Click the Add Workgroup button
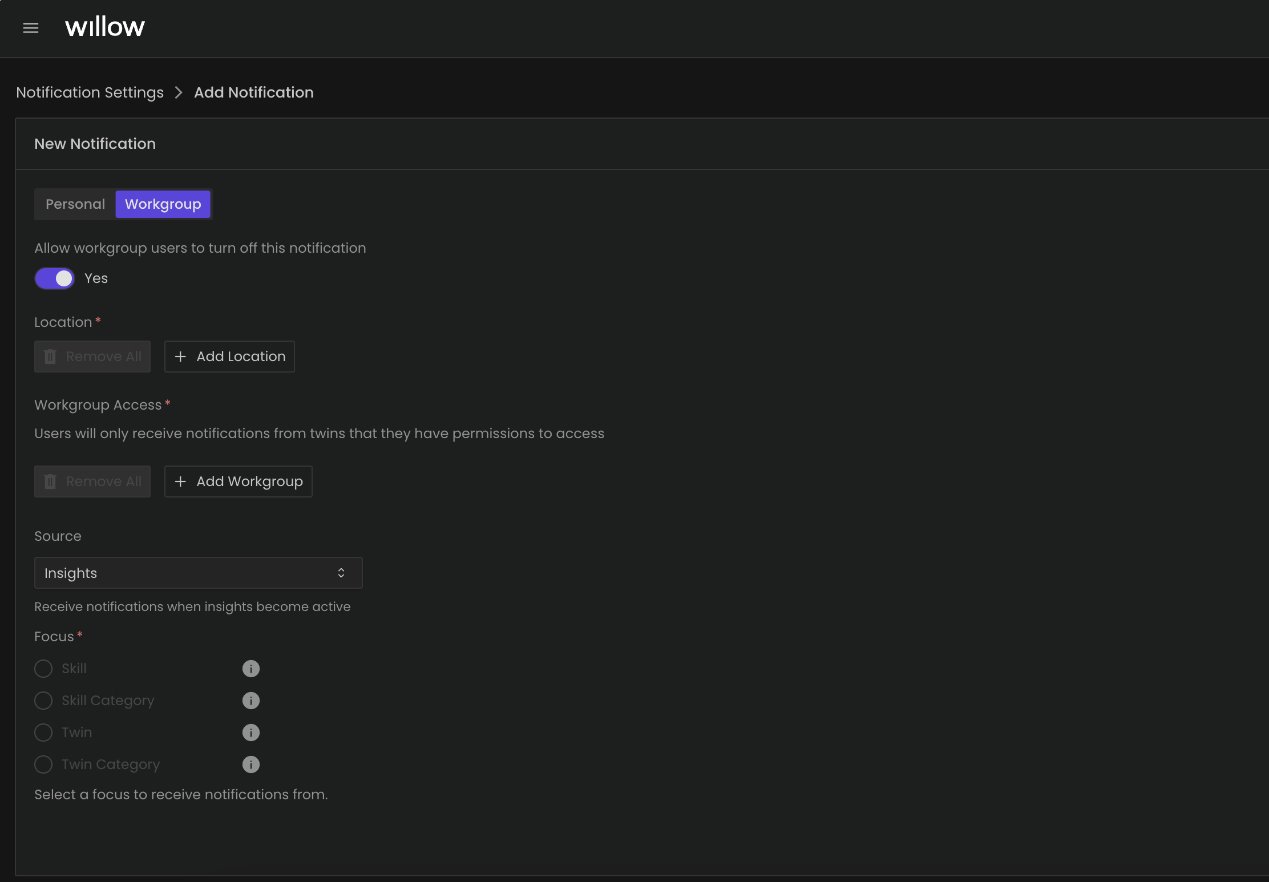This screenshot has height=882, width=1269. 238,481
